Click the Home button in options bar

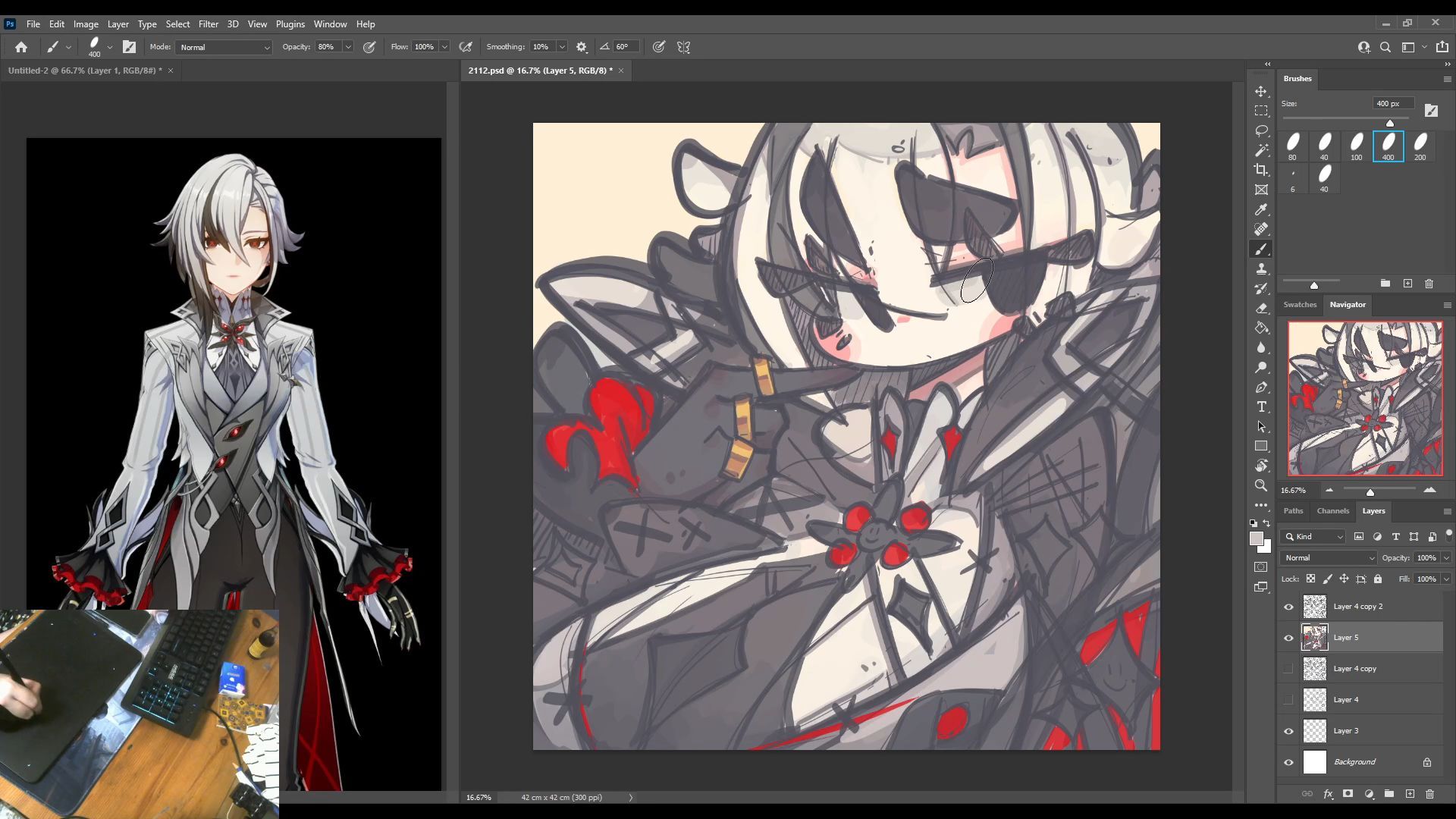[x=21, y=47]
